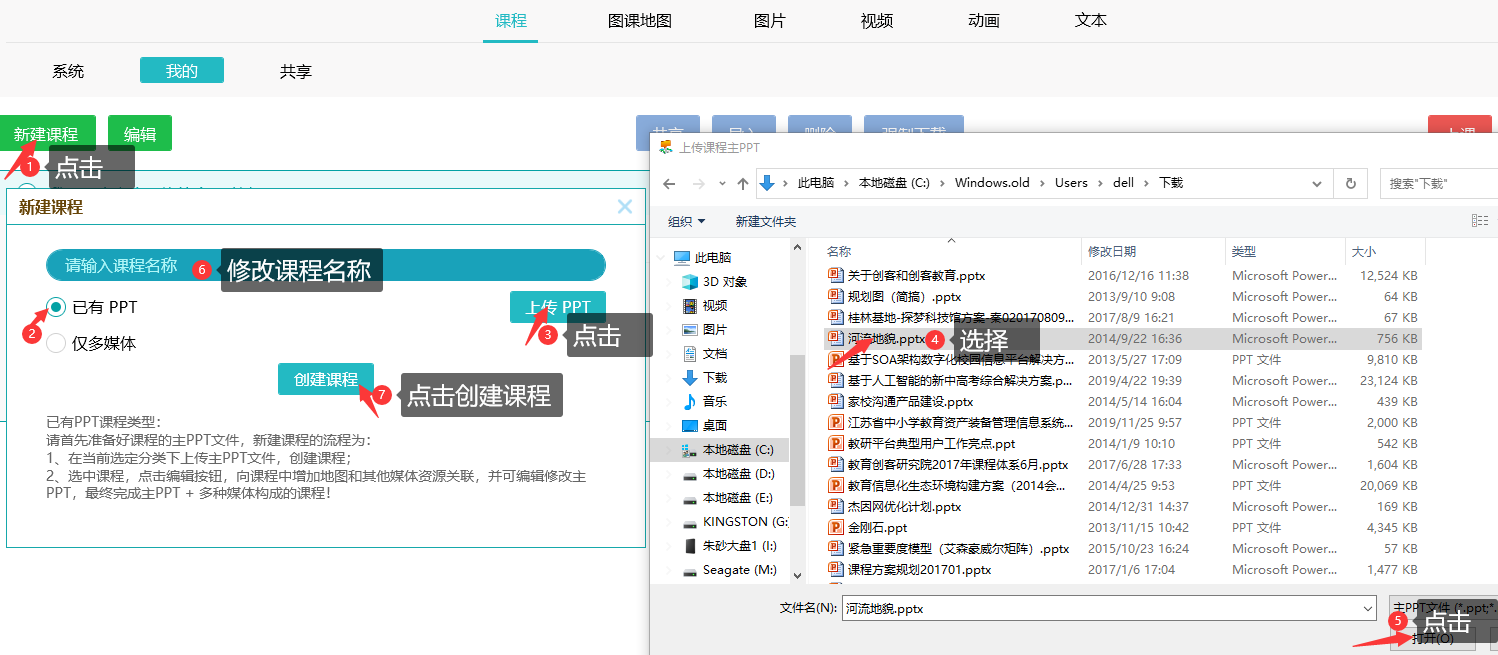
Task: Select the 3D 对象 folder icon
Action: point(689,282)
